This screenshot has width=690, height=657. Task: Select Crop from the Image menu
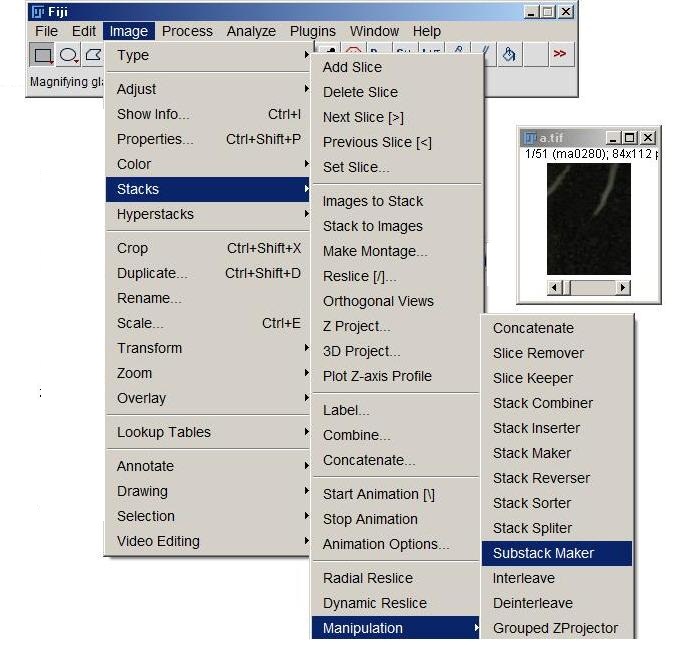[208, 248]
